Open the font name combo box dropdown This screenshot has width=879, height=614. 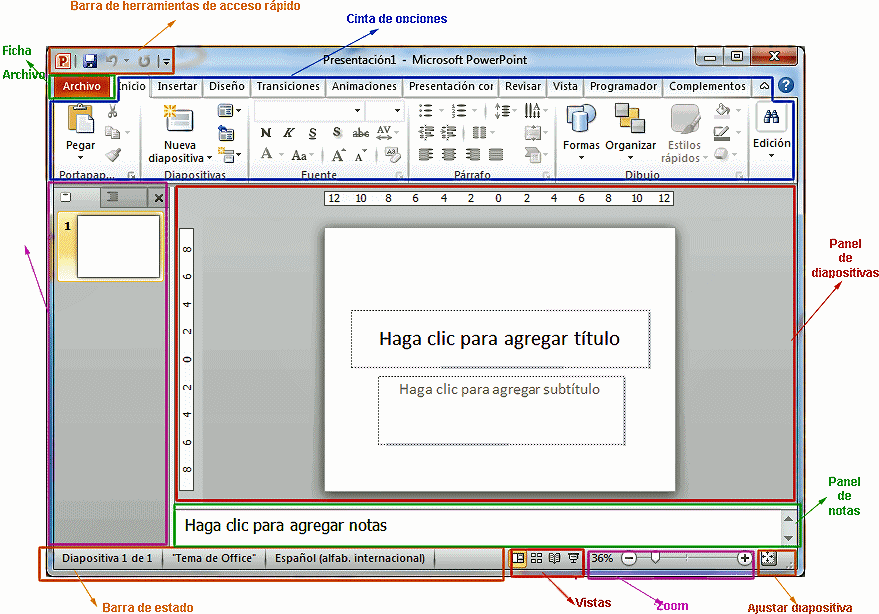(357, 110)
